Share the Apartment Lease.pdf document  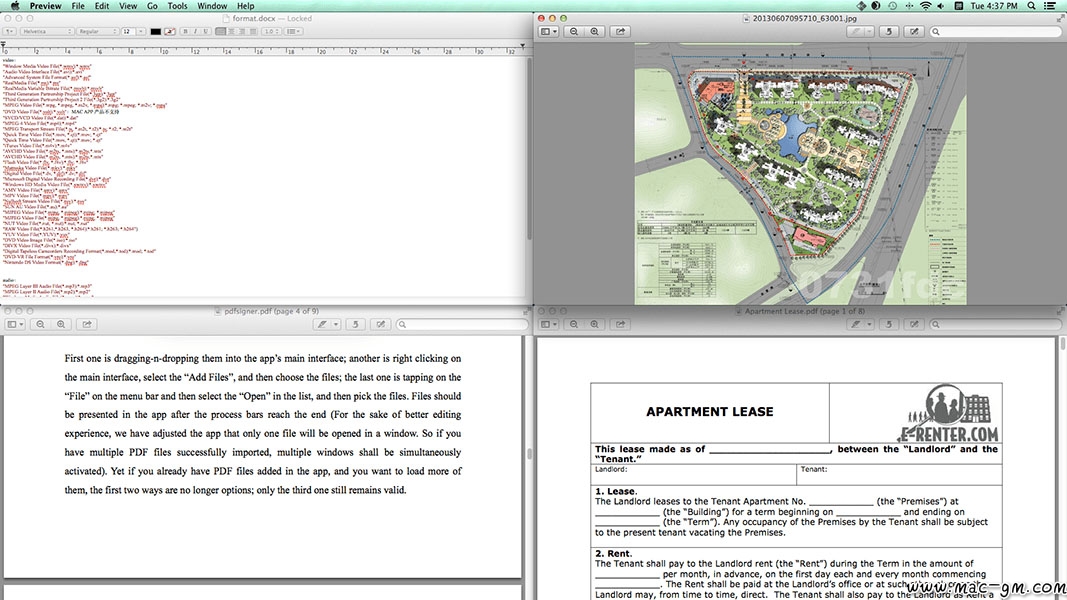pyautogui.click(x=621, y=324)
